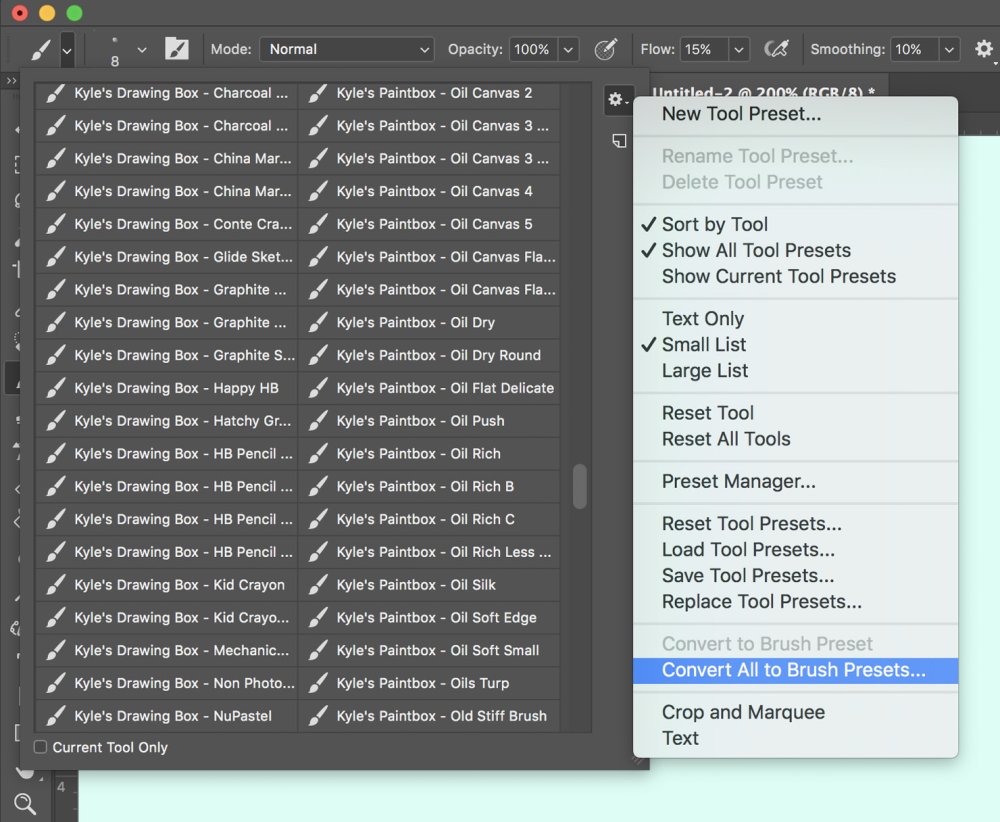1000x822 pixels.
Task: Select Kyle's Paintbox - Oil Soft Small preset
Action: [x=429, y=650]
